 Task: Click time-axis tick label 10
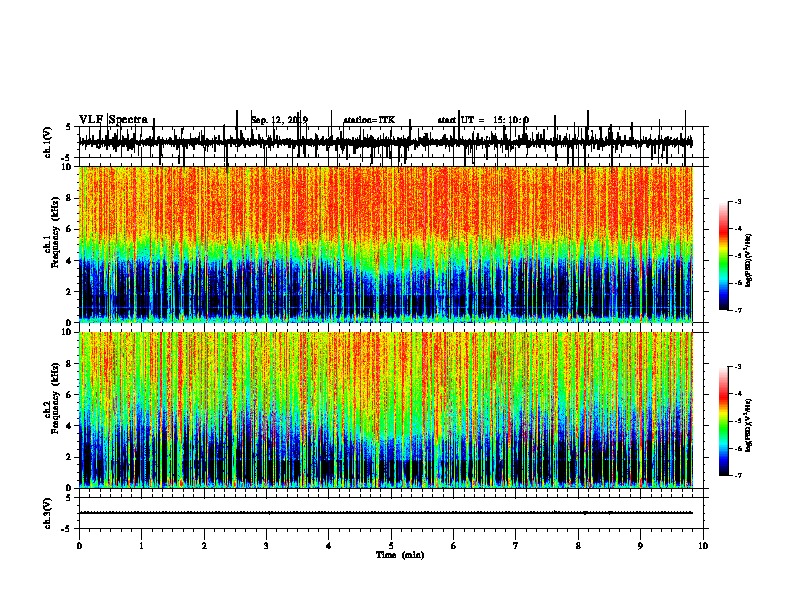coord(703,546)
